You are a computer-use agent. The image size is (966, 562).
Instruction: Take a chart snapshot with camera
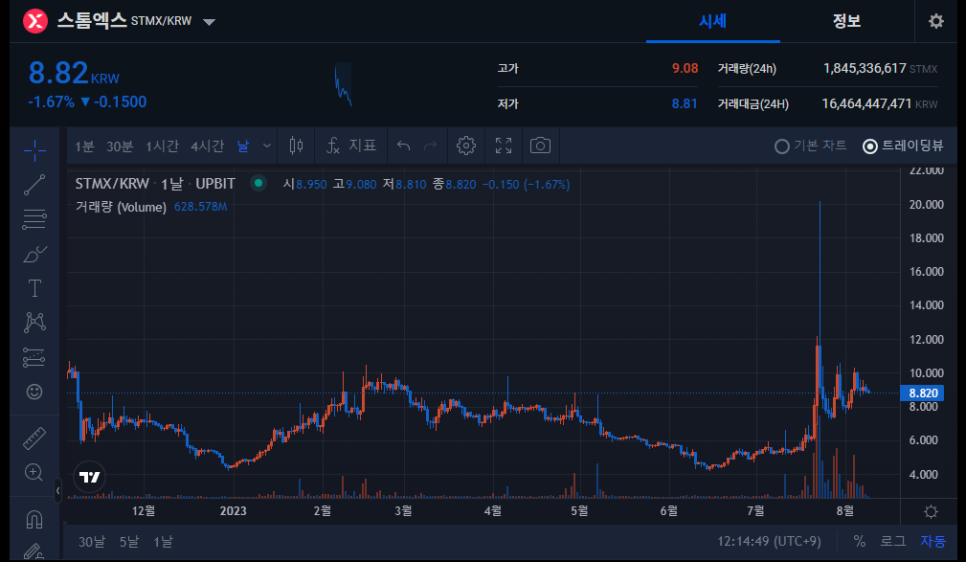pos(540,146)
